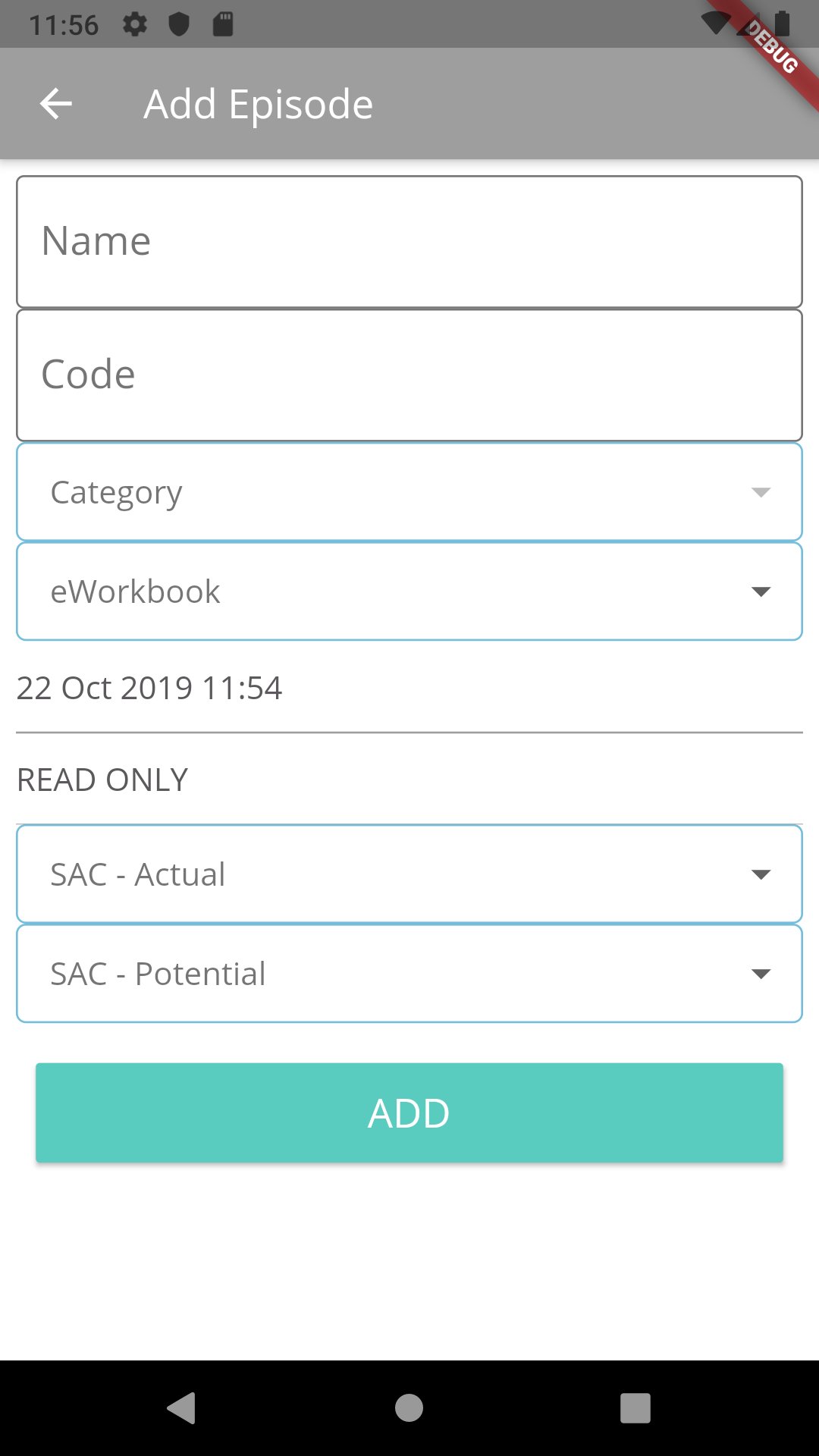The height and width of the screenshot is (1456, 819).
Task: Open the SAC - Potential dropdown arrow
Action: [761, 974]
